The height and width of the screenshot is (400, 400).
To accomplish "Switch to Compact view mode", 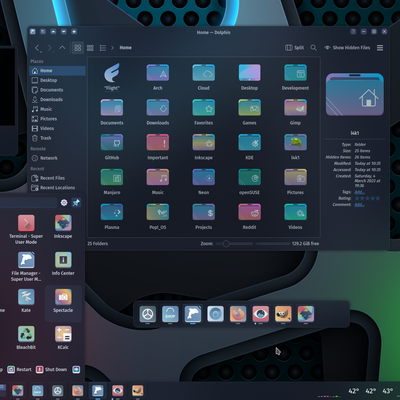I will tap(90, 48).
